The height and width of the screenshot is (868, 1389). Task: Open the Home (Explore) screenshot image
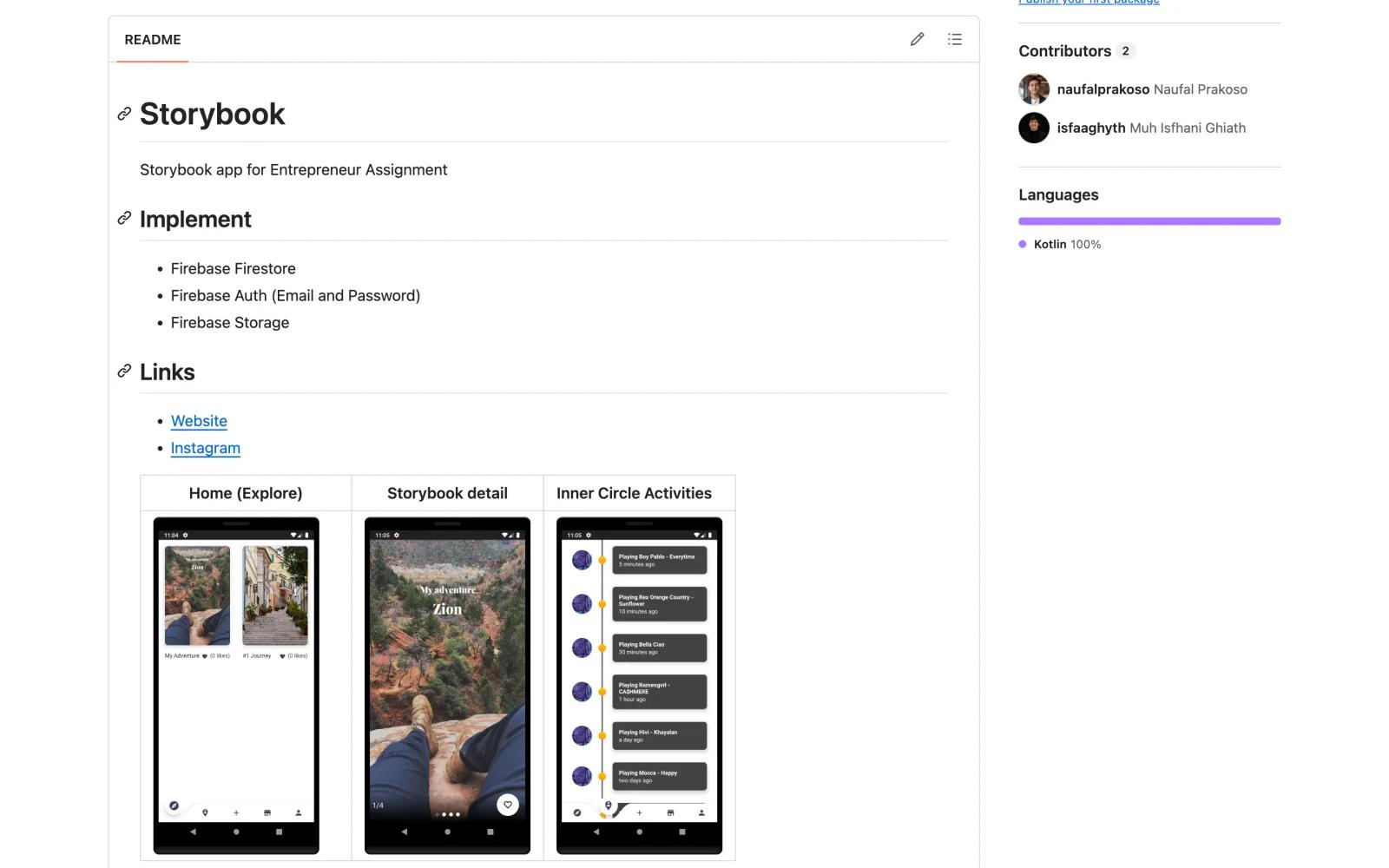236,686
